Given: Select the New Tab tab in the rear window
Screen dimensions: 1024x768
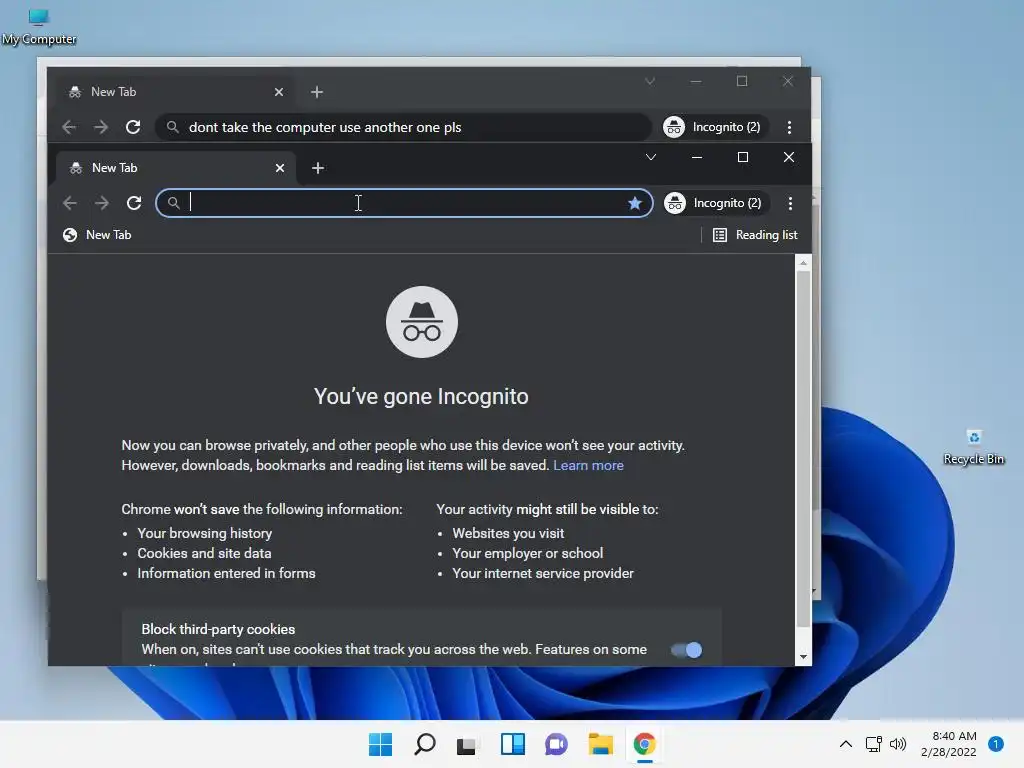Looking at the screenshot, I should coord(175,92).
